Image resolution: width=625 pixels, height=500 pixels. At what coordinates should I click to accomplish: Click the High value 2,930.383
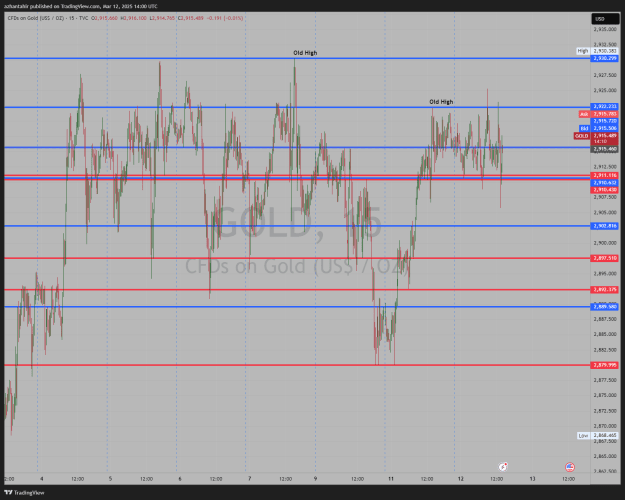coord(605,51)
